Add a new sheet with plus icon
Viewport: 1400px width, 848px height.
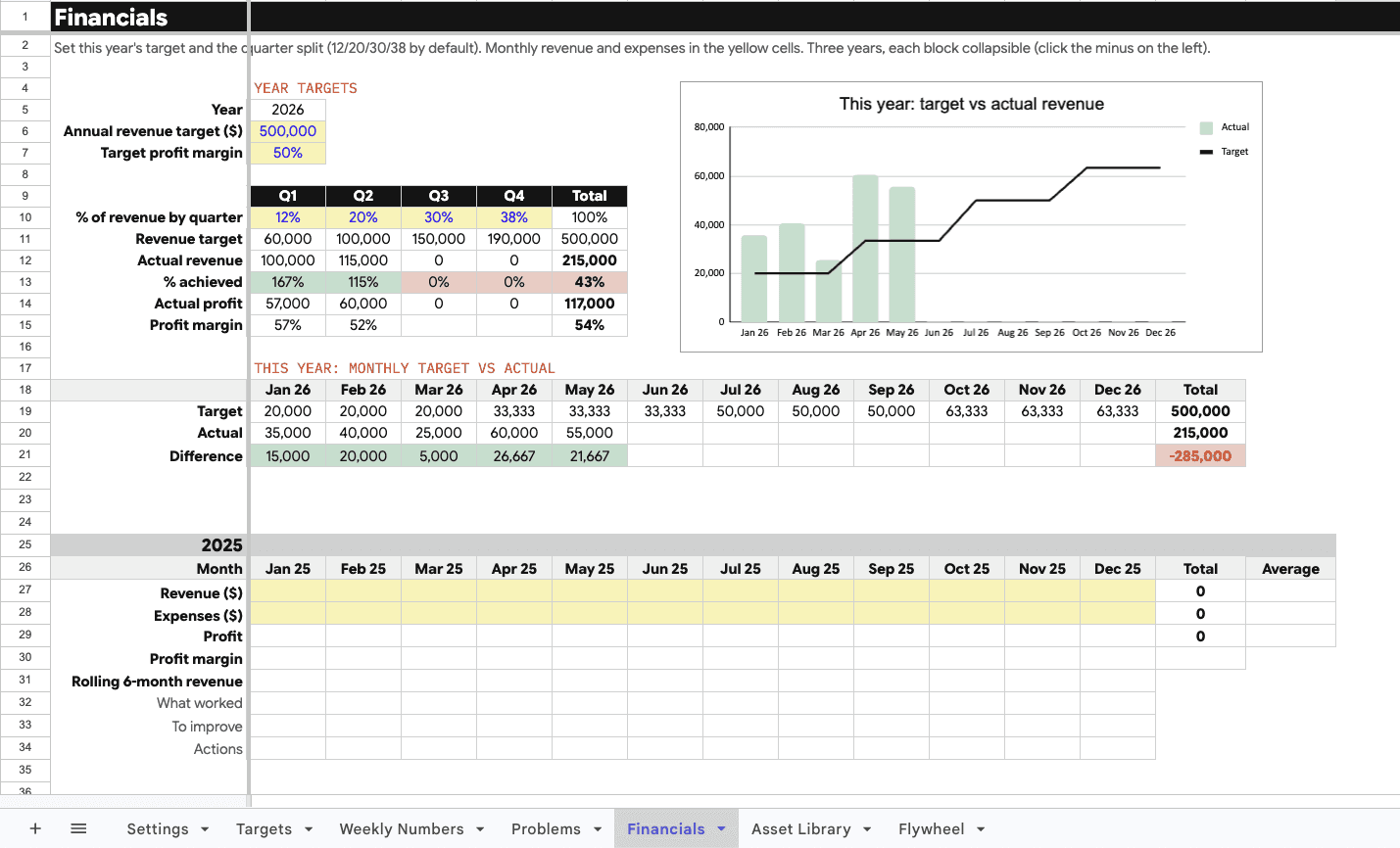tap(35, 828)
